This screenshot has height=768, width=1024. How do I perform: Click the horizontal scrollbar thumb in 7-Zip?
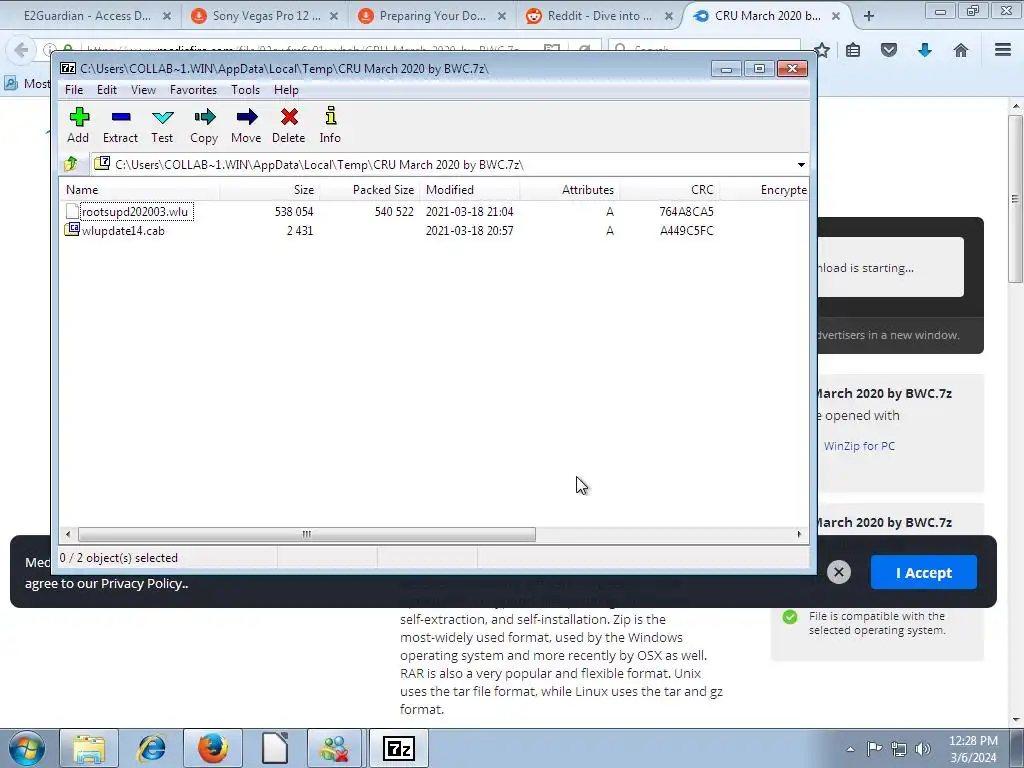(306, 534)
